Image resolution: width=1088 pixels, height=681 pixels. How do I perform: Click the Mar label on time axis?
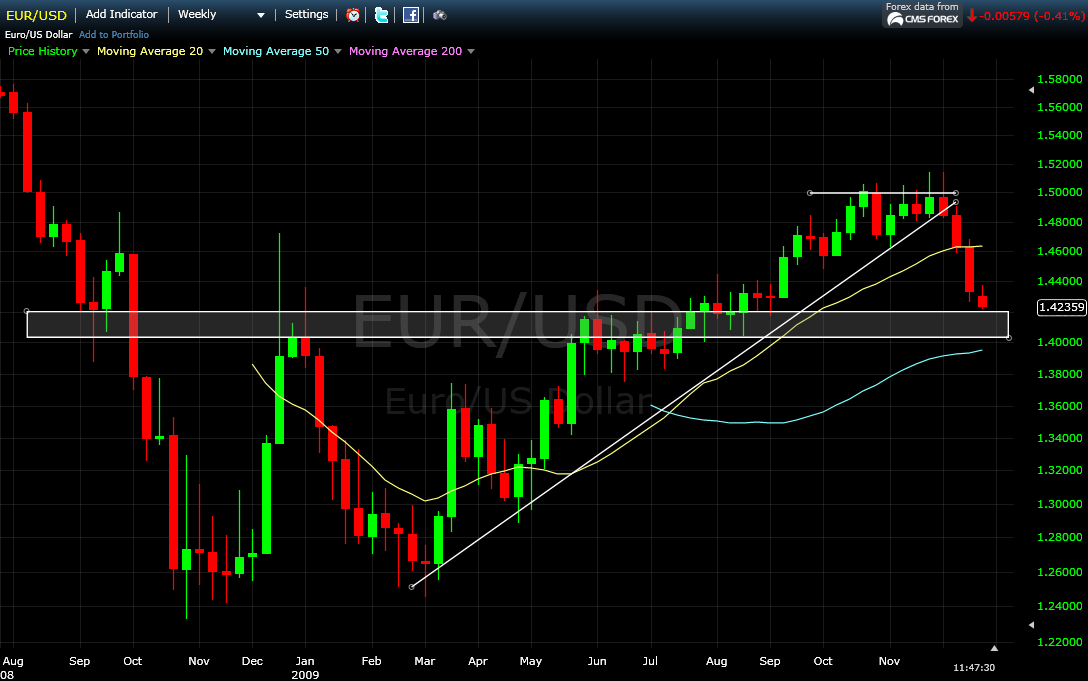point(425,661)
